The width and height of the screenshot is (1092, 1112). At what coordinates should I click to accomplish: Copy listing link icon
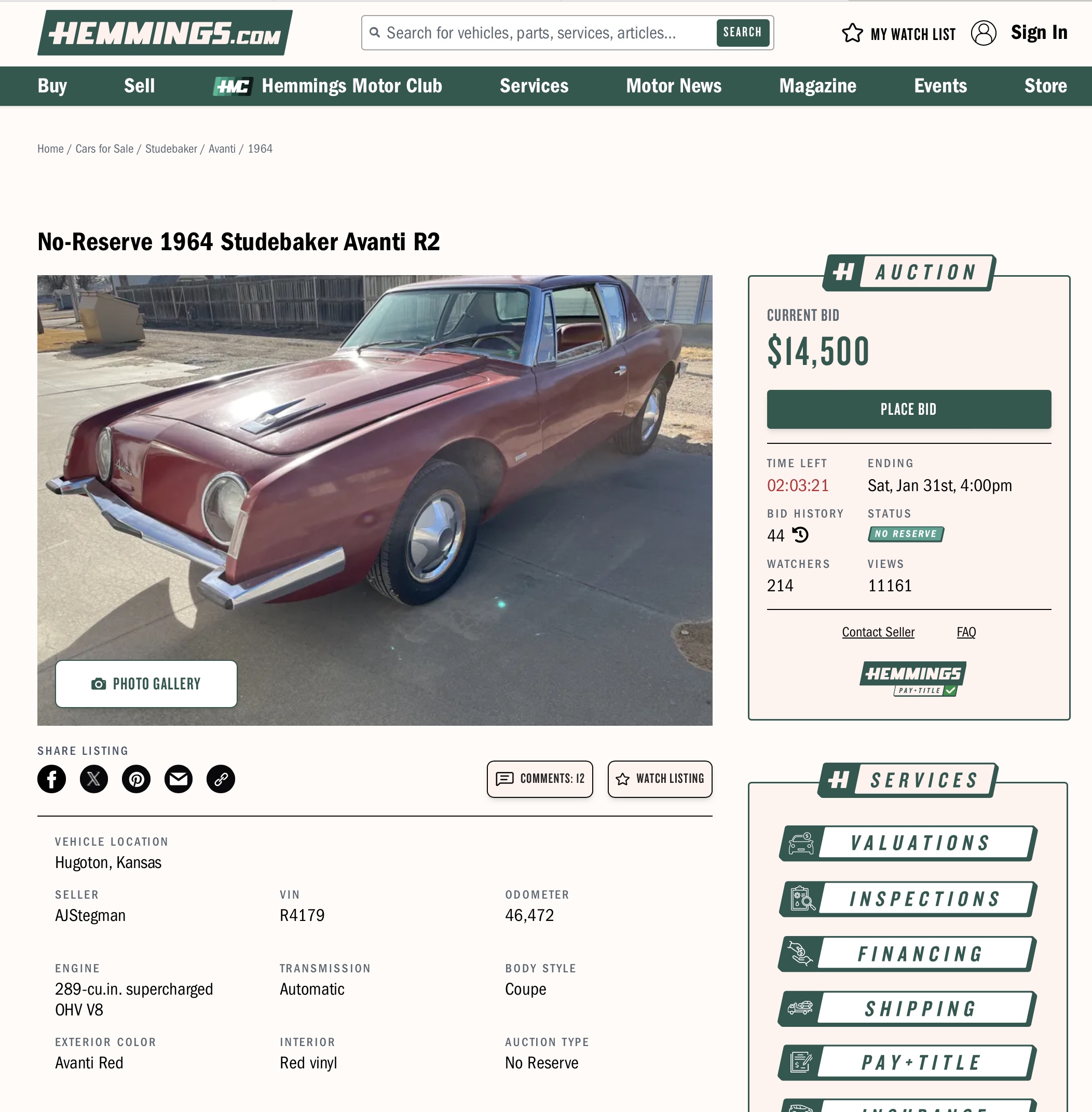(221, 779)
